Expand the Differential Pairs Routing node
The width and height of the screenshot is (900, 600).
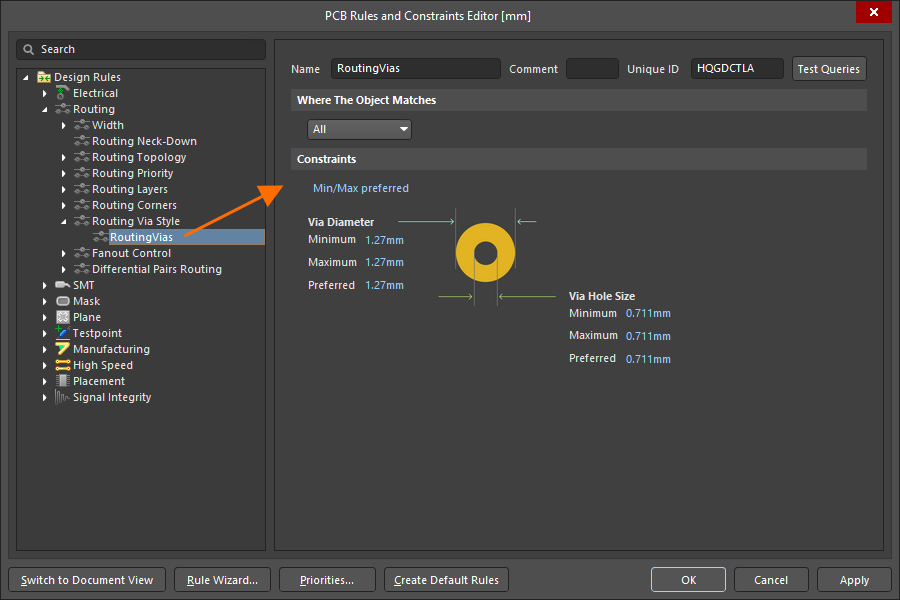[64, 269]
